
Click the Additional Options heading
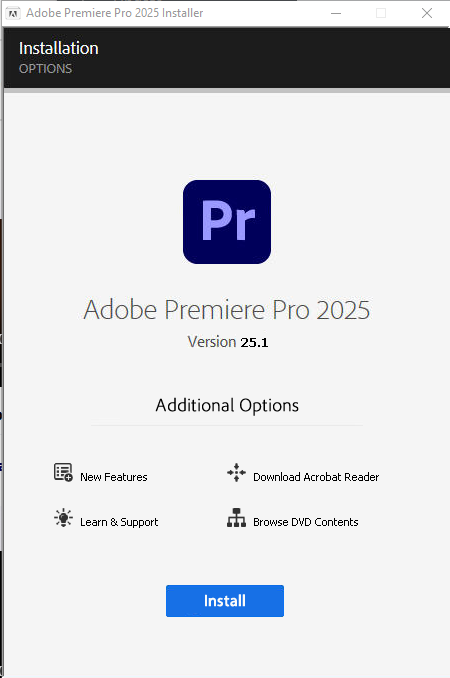227,406
